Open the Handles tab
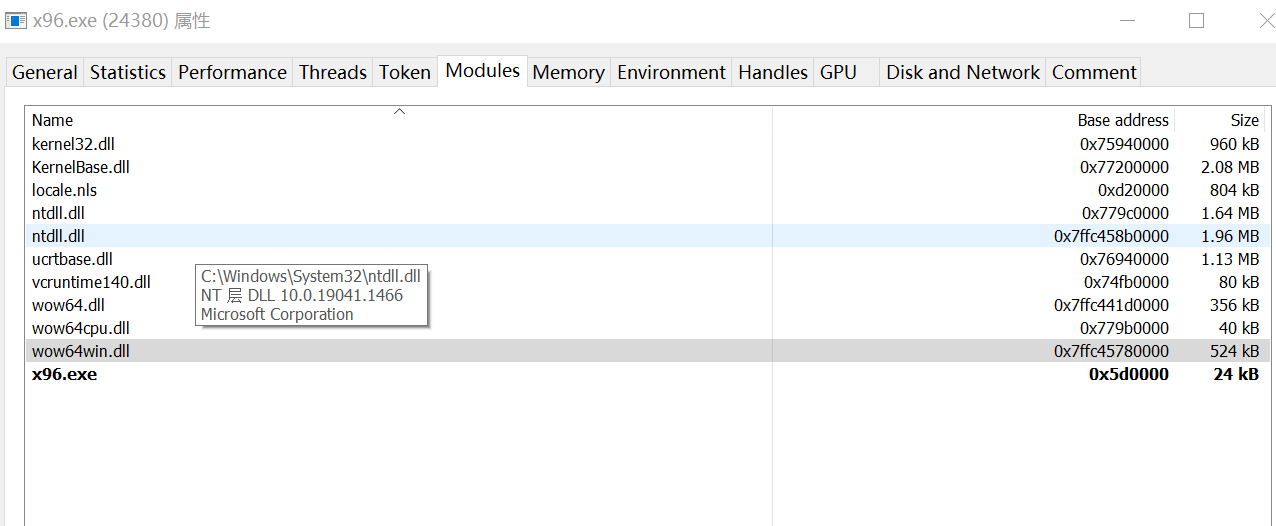Screen dimensions: 1276x526 pyautogui.click(x=773, y=72)
